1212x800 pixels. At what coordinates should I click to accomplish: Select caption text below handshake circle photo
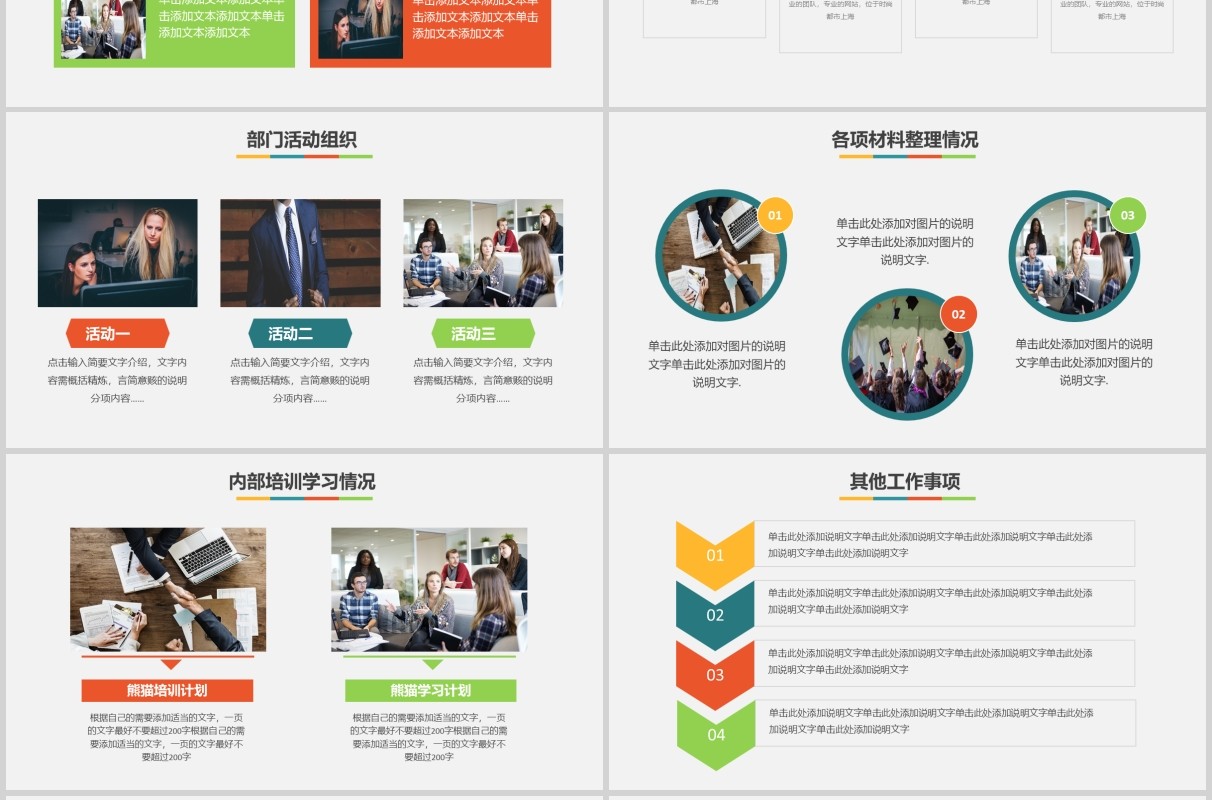[717, 364]
